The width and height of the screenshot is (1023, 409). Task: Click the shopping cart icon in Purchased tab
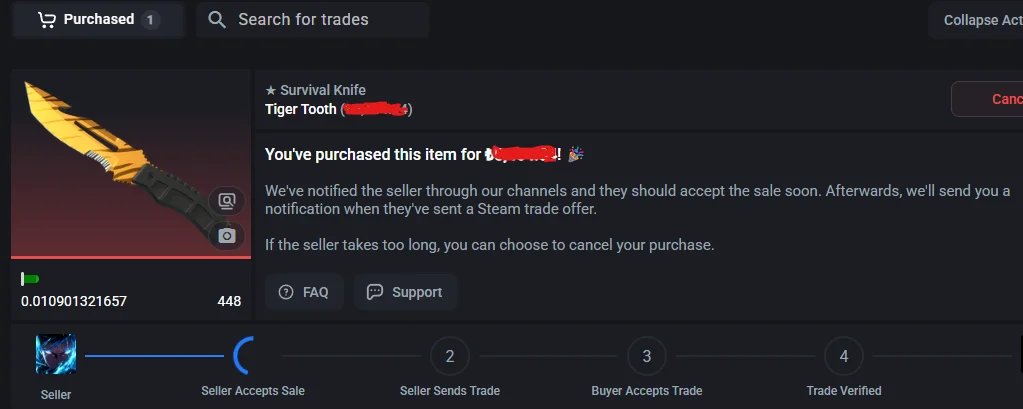pos(46,20)
